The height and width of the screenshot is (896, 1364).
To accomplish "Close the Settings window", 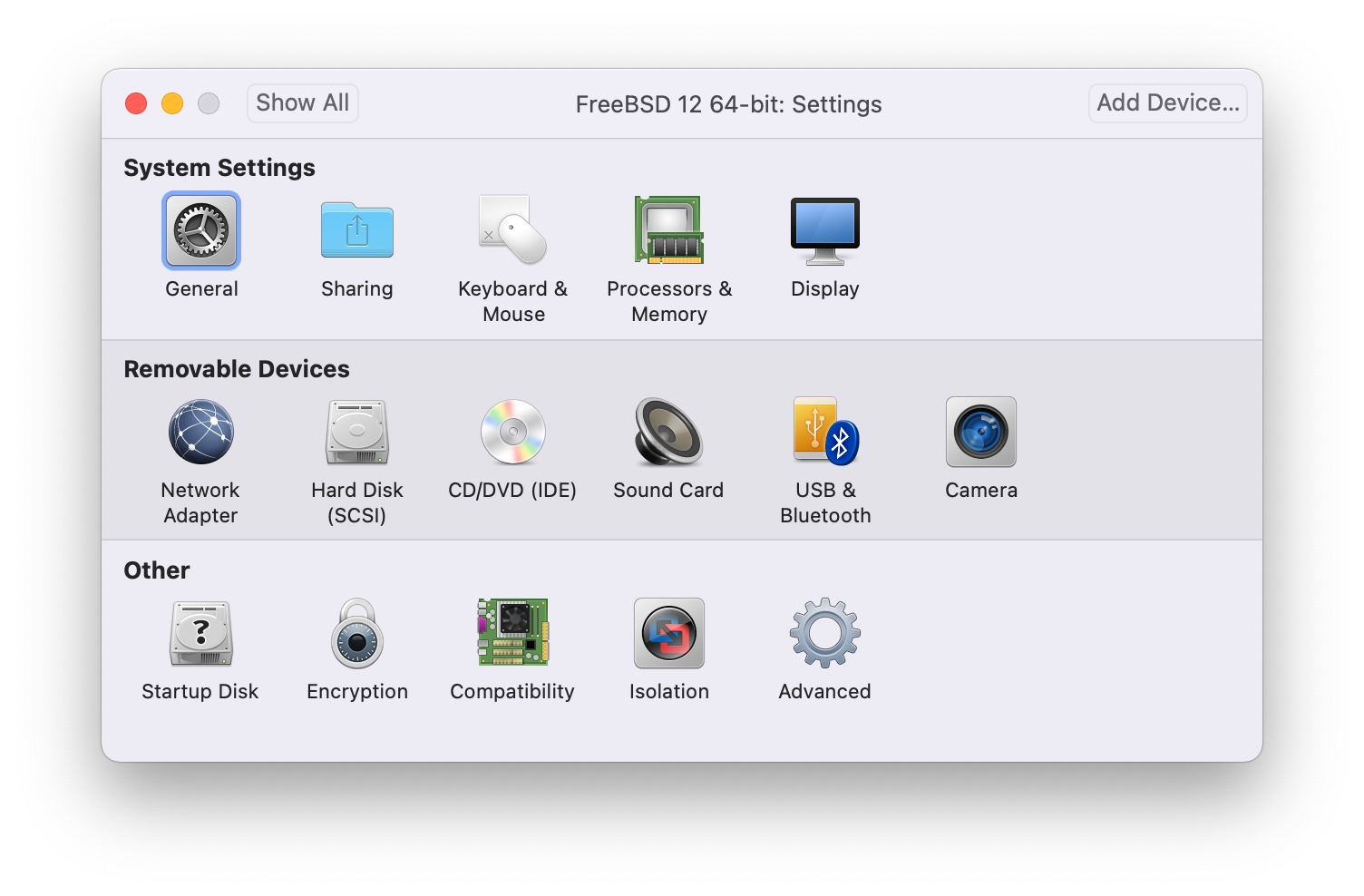I will [x=136, y=103].
